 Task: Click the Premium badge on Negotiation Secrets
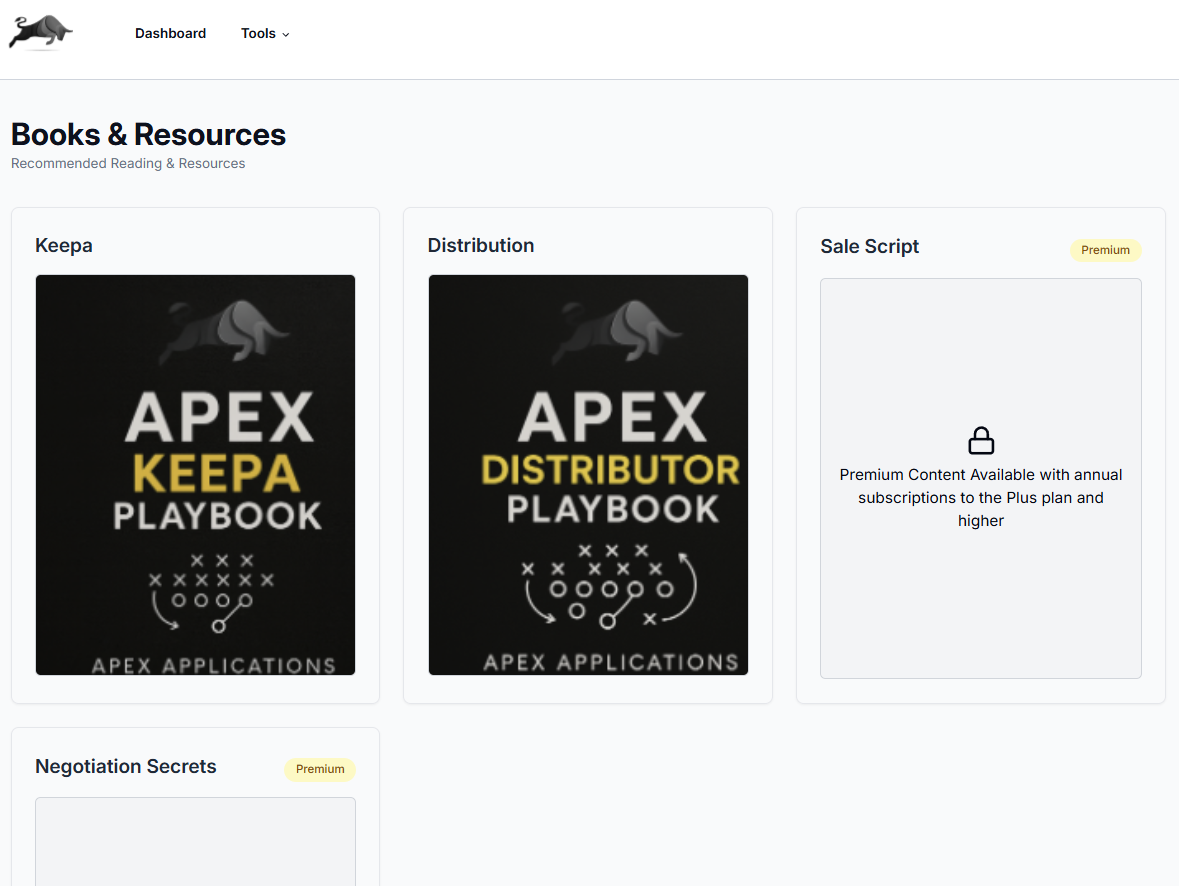(320, 769)
